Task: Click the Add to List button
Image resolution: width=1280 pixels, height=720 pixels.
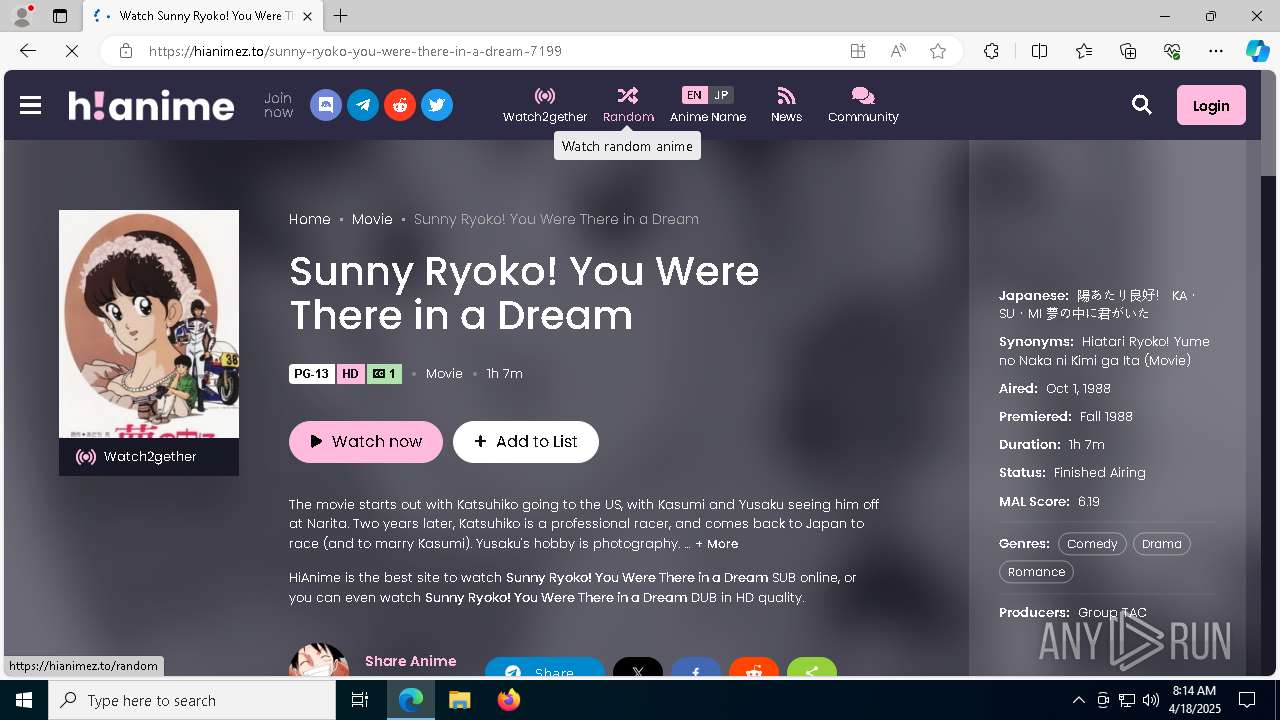Action: point(526,442)
